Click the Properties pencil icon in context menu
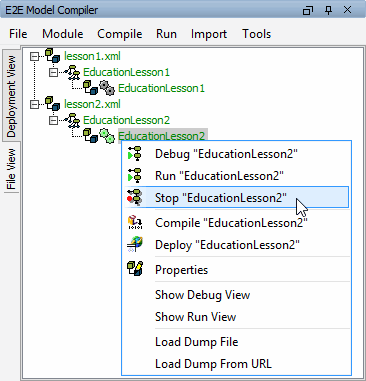 pos(135,269)
